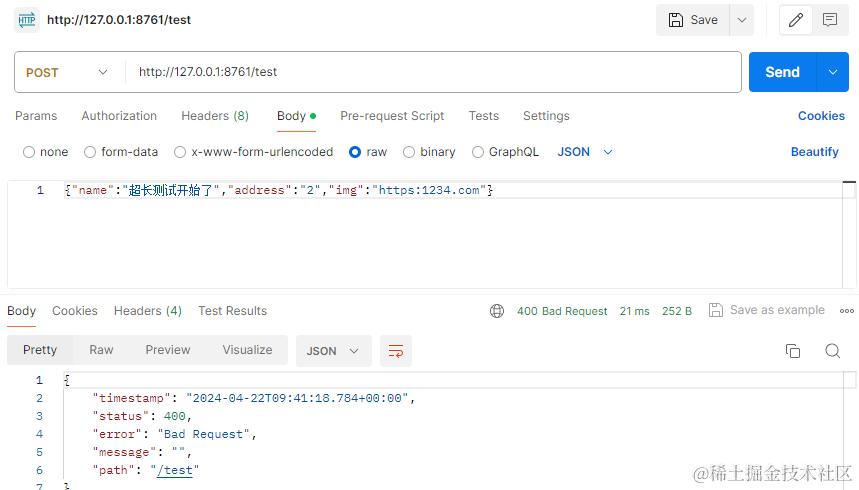This screenshot has height=490, width=859.
Task: Switch the response view to Raw
Action: [x=101, y=350]
